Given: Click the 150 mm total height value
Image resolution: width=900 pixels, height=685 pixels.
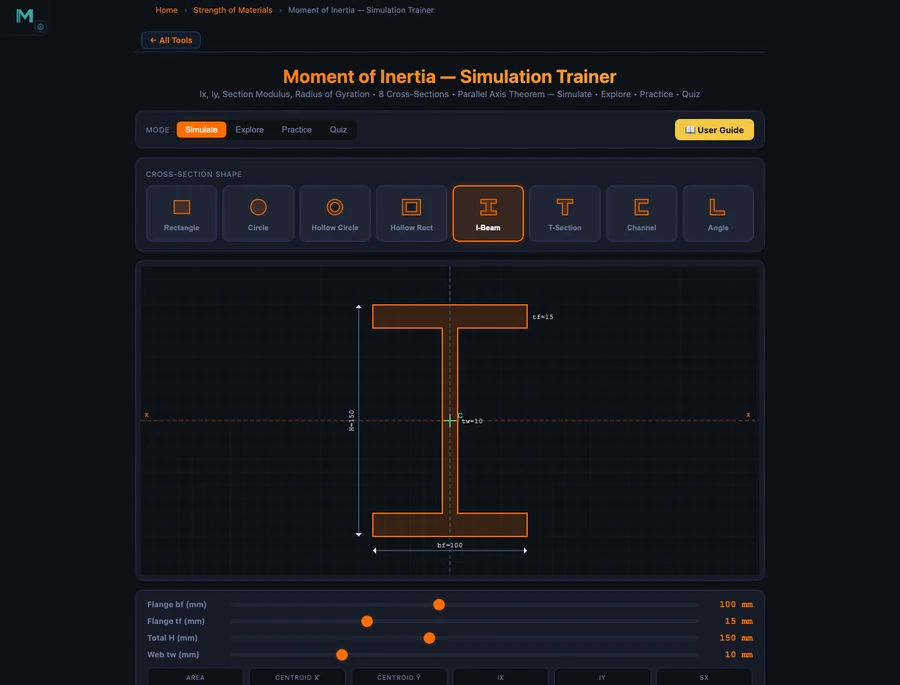Looking at the screenshot, I should point(736,638).
